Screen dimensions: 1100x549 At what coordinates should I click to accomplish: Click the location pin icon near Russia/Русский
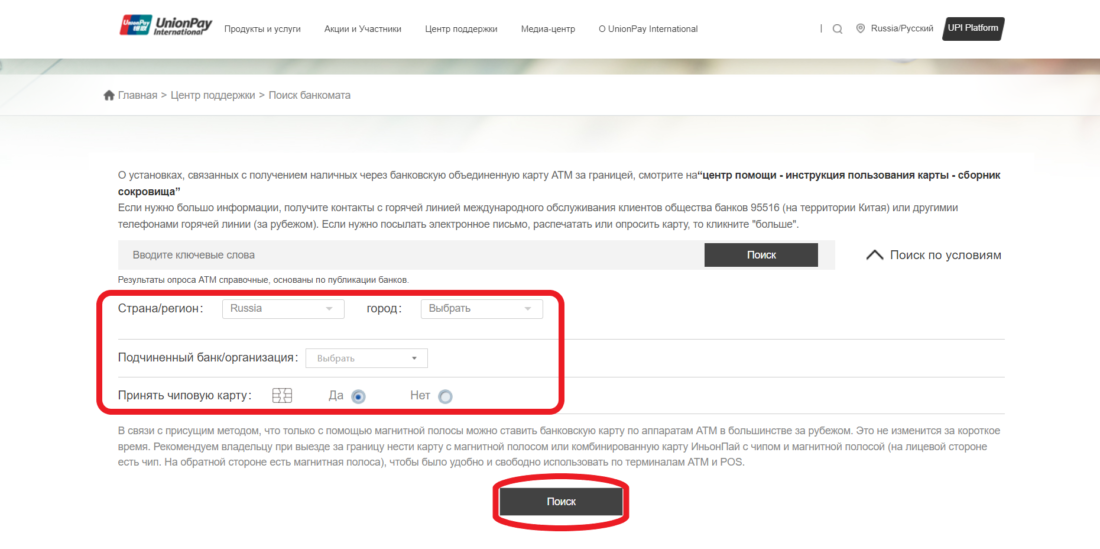pyautogui.click(x=860, y=29)
